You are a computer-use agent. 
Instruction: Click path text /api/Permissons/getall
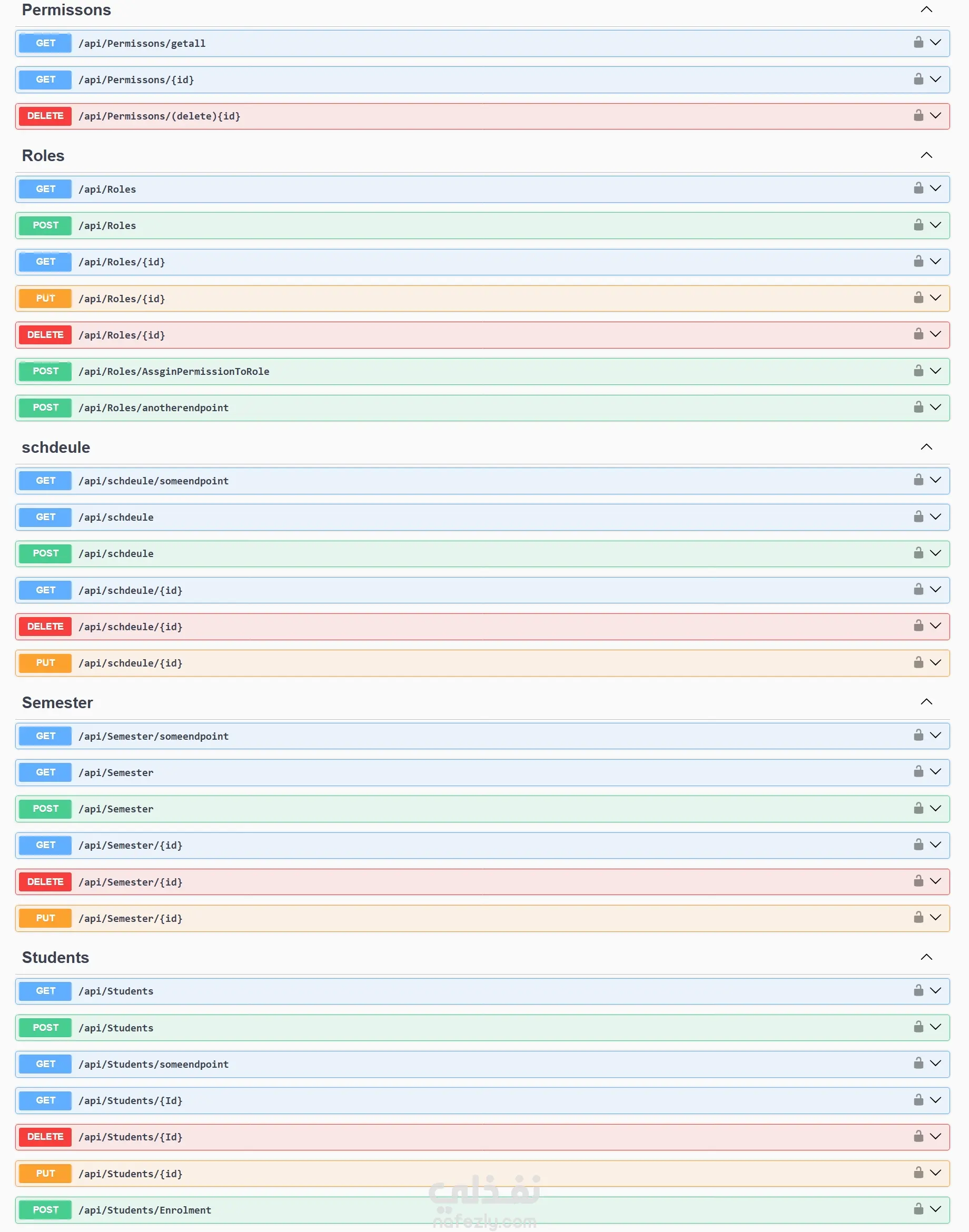pyautogui.click(x=142, y=44)
